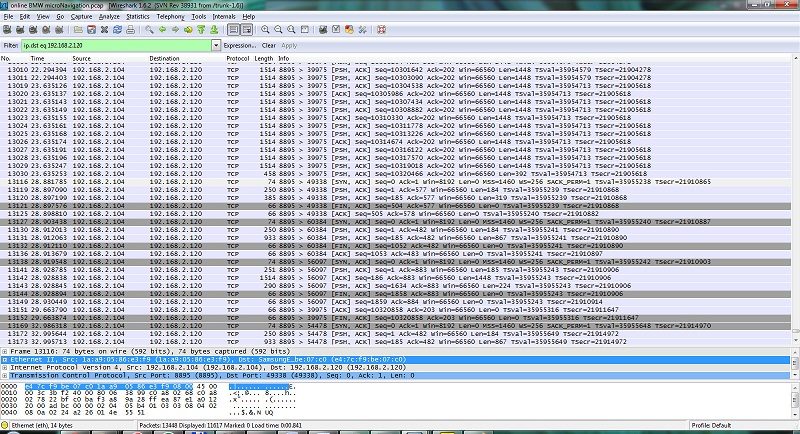The width and height of the screenshot is (800, 434).
Task: Save the capture file icon
Action: tap(91, 30)
